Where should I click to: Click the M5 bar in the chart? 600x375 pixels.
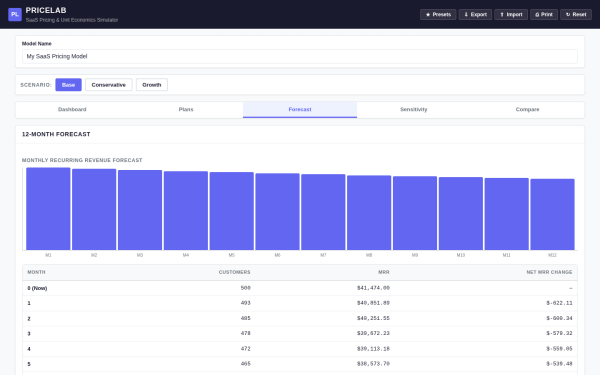click(232, 211)
